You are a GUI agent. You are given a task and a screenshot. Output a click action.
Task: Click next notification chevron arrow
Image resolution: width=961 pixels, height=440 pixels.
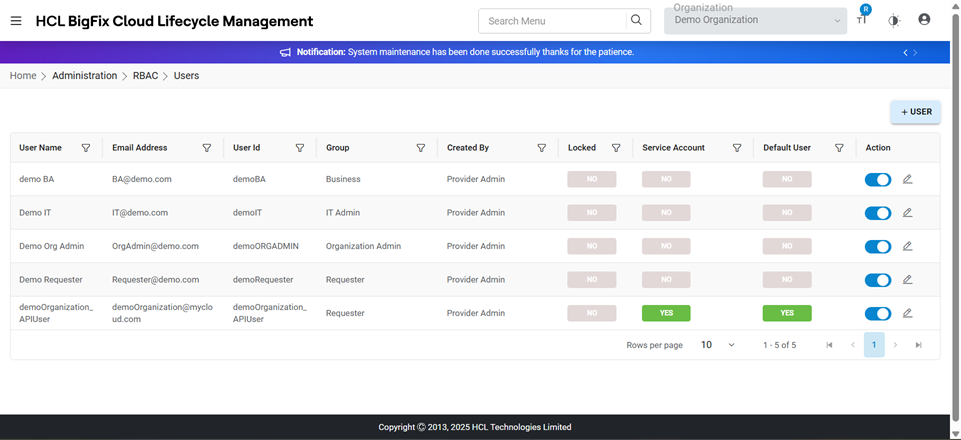point(915,52)
